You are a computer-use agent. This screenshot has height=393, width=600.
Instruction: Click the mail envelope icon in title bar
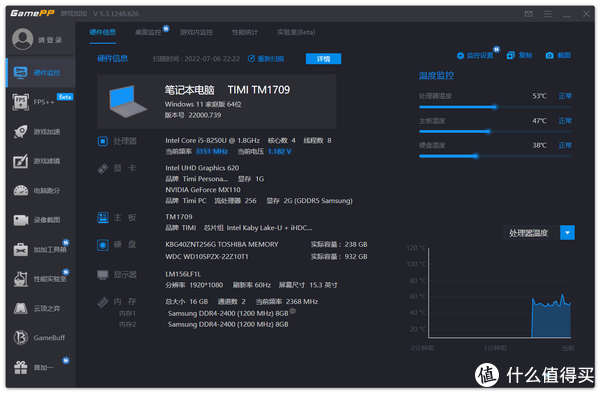click(528, 14)
